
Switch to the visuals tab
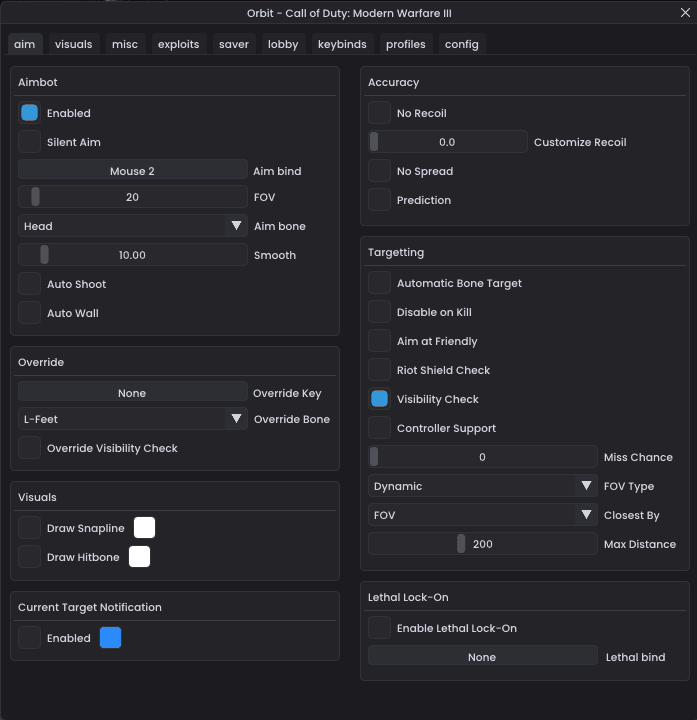click(73, 44)
